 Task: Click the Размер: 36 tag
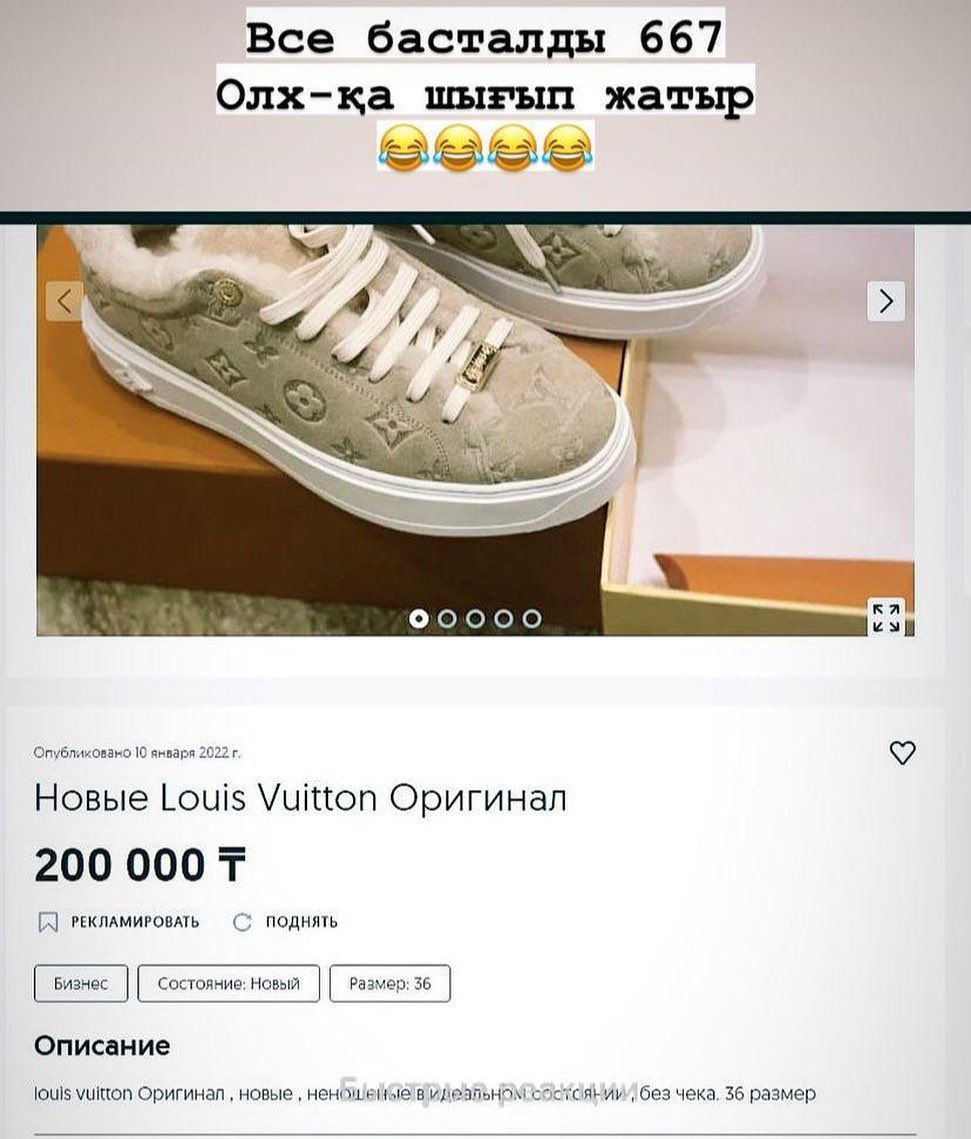click(390, 984)
